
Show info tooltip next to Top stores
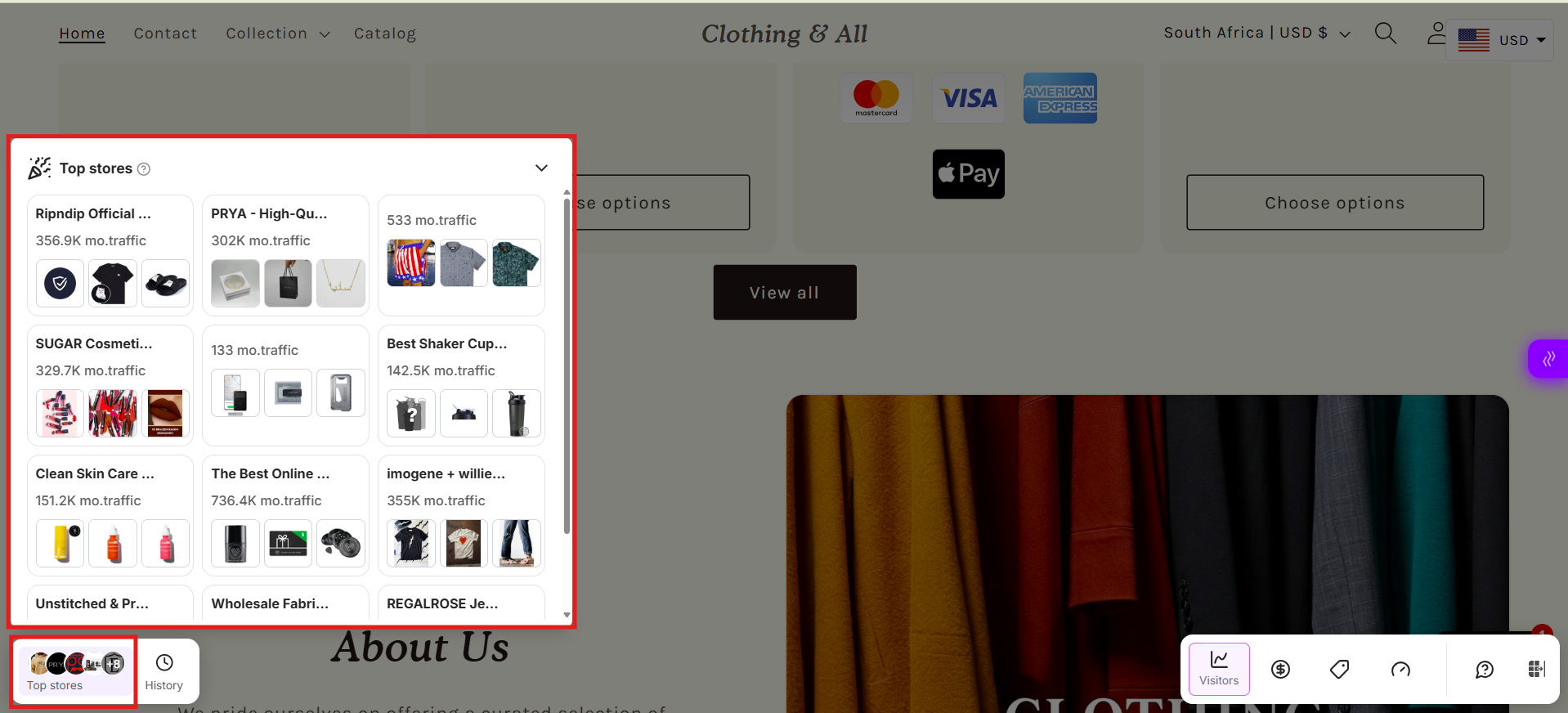click(144, 169)
